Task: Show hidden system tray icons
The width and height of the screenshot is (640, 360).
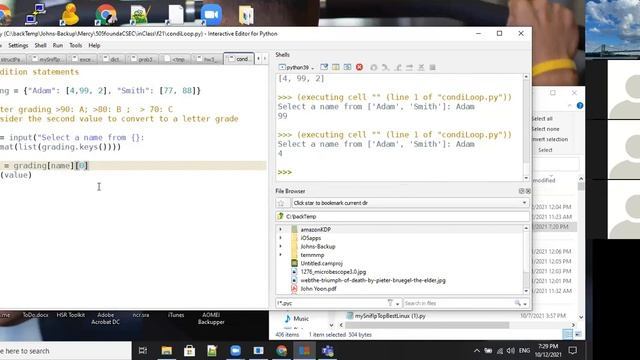Action: click(x=477, y=351)
